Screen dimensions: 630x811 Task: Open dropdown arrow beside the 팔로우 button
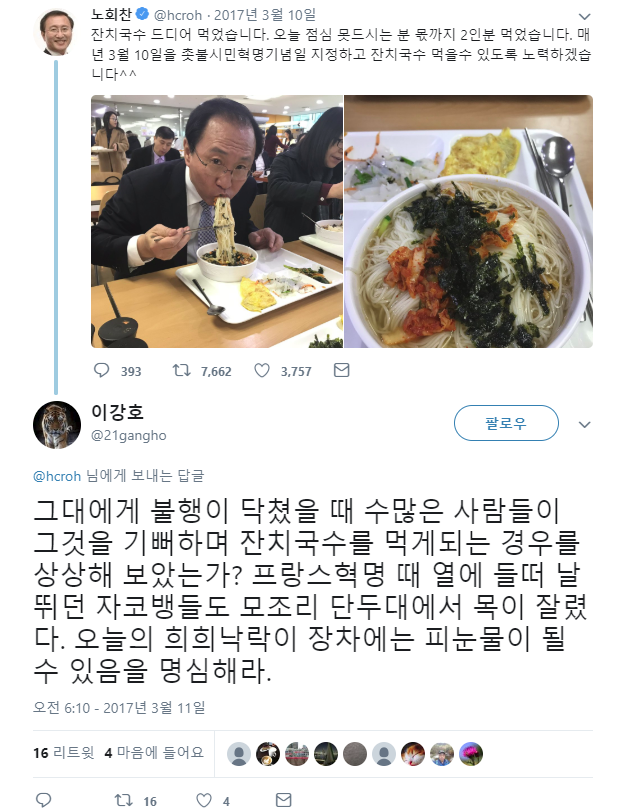pyautogui.click(x=584, y=425)
